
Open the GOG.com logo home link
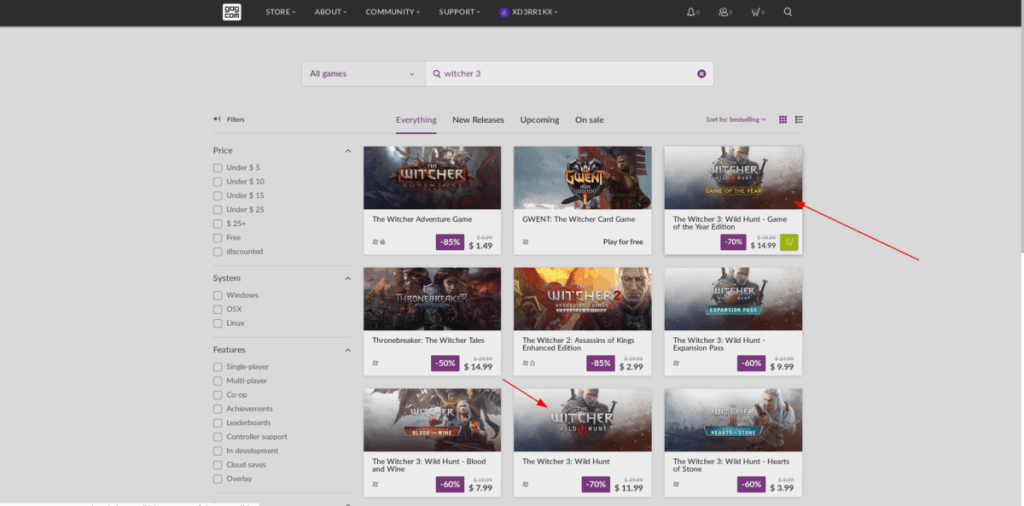coord(232,12)
